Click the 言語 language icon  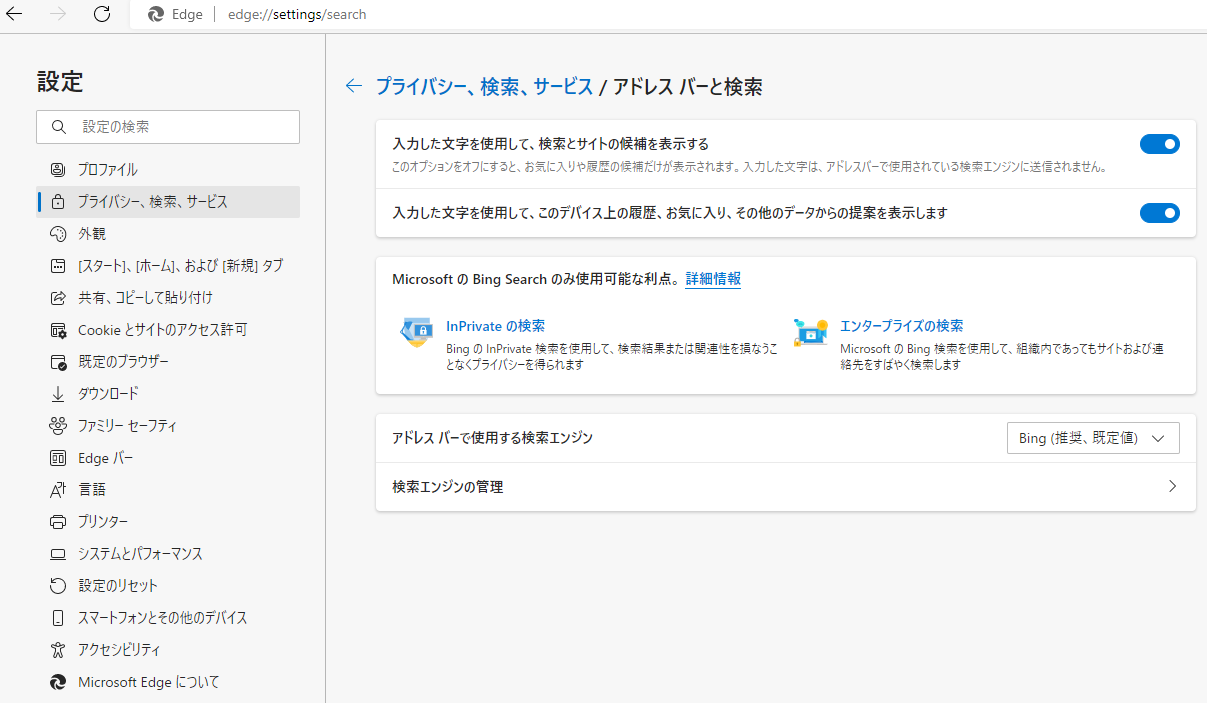coord(58,490)
